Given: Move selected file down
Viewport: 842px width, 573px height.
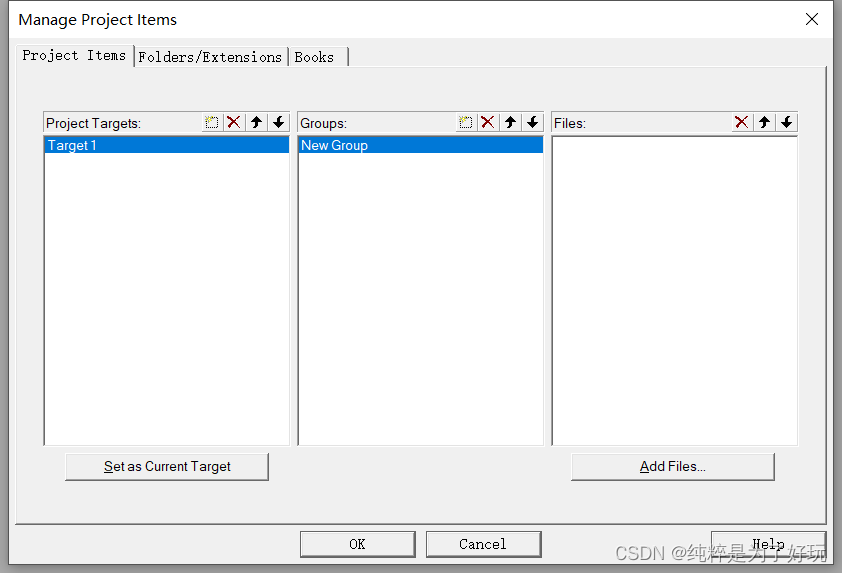Looking at the screenshot, I should [x=787, y=122].
